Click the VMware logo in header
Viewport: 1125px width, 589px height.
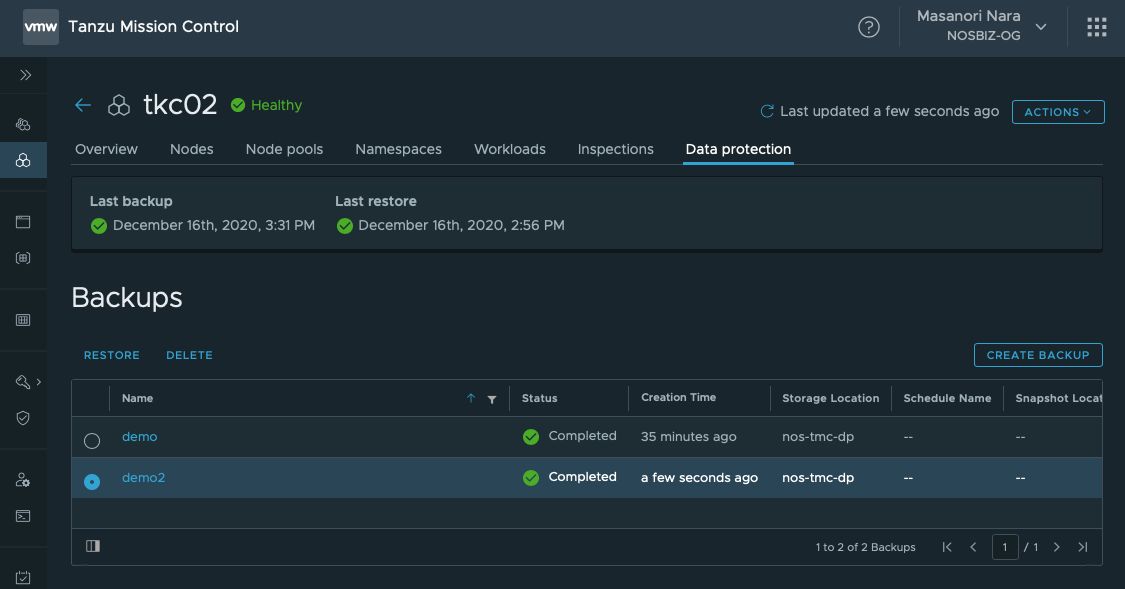click(x=41, y=27)
